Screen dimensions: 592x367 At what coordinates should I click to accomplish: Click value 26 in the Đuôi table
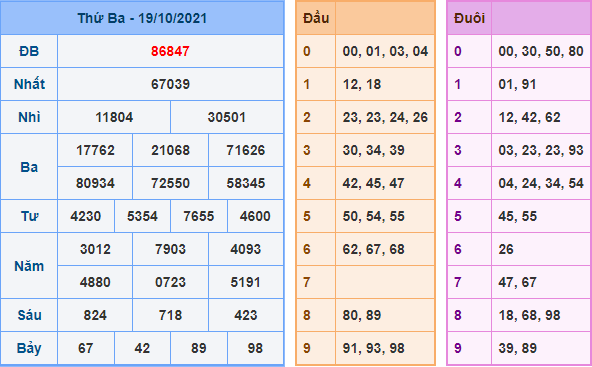coord(506,249)
